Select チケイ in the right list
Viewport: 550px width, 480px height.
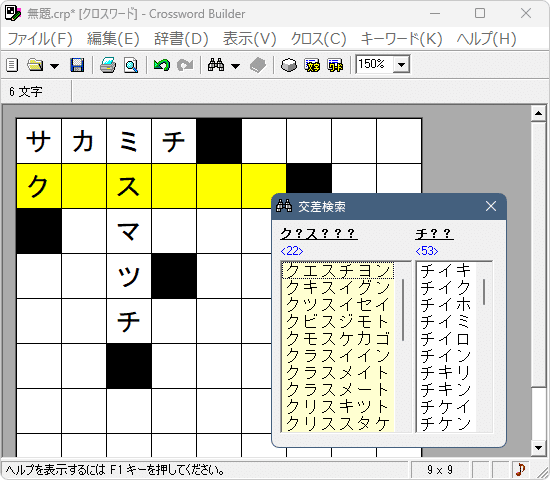click(x=446, y=406)
